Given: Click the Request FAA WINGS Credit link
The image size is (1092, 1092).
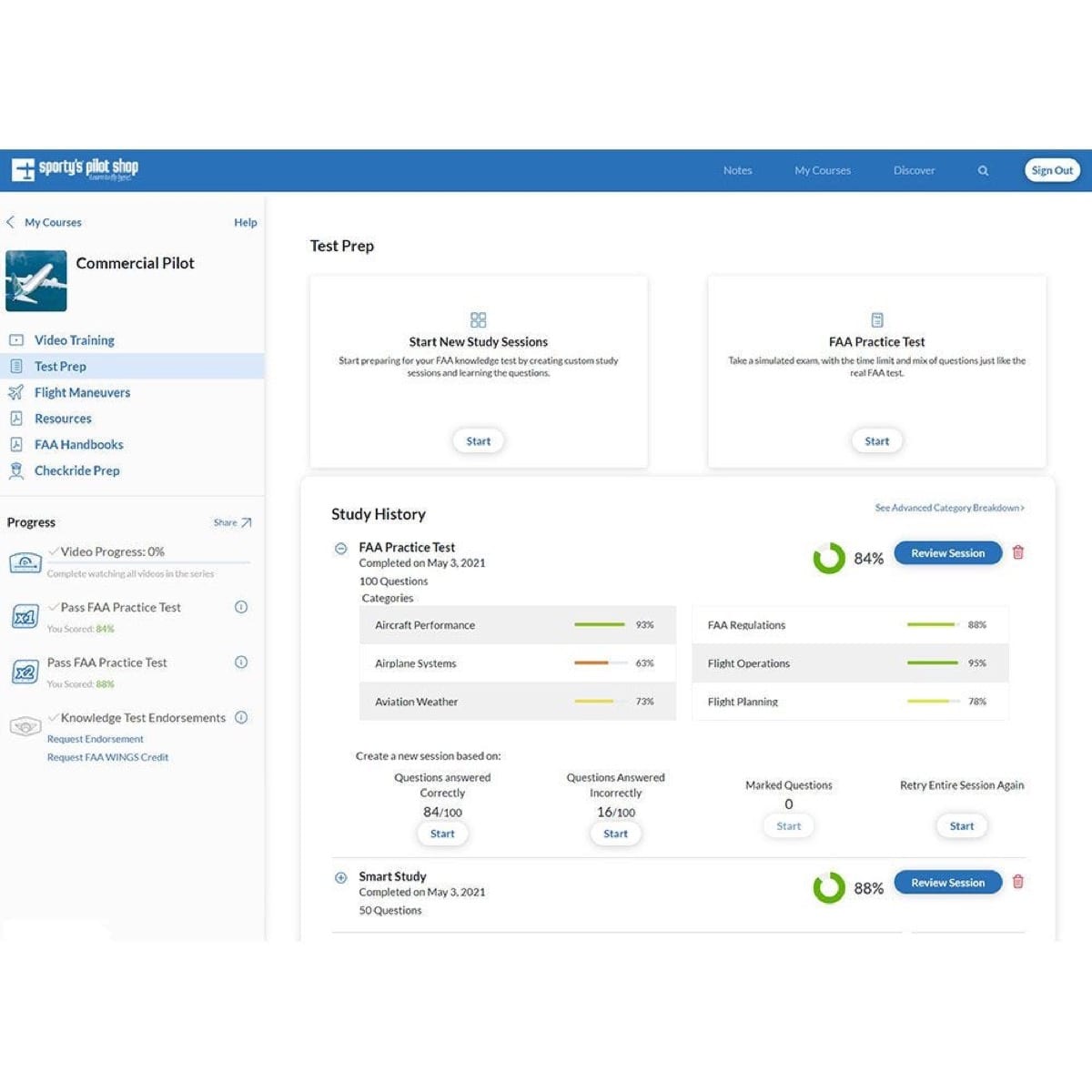Looking at the screenshot, I should [x=108, y=757].
